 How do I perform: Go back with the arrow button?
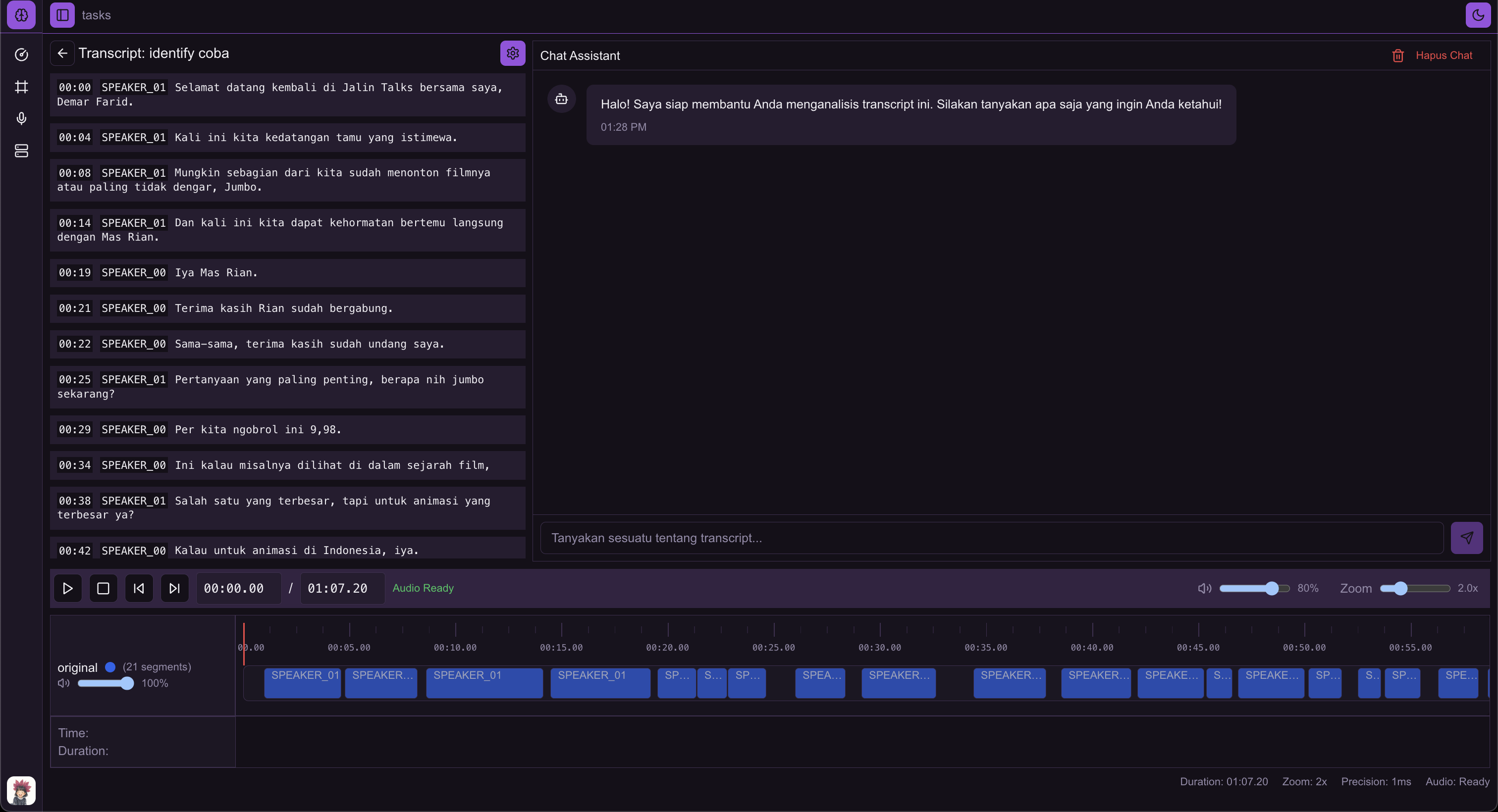62,53
